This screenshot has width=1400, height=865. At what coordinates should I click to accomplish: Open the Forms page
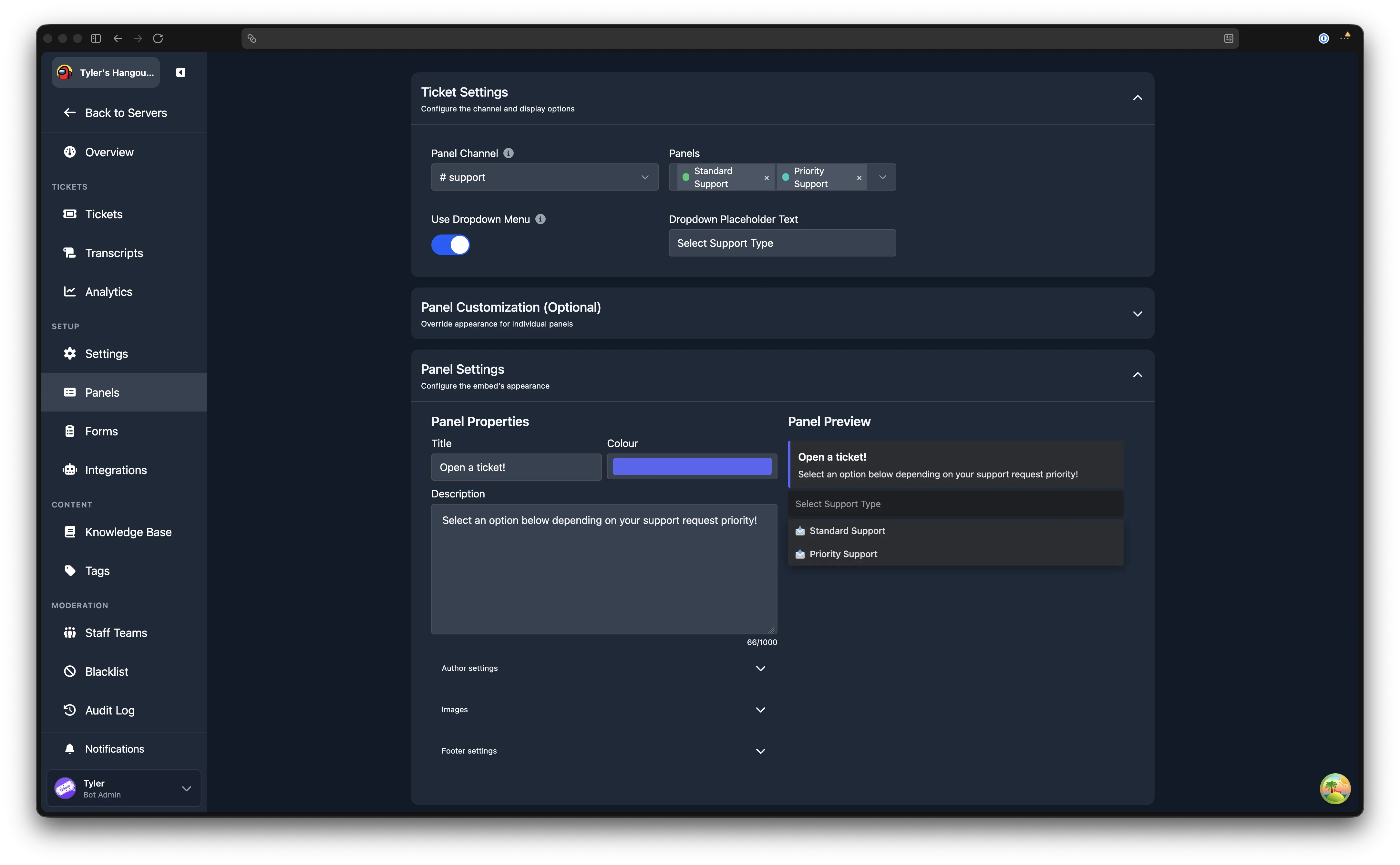tap(124, 431)
